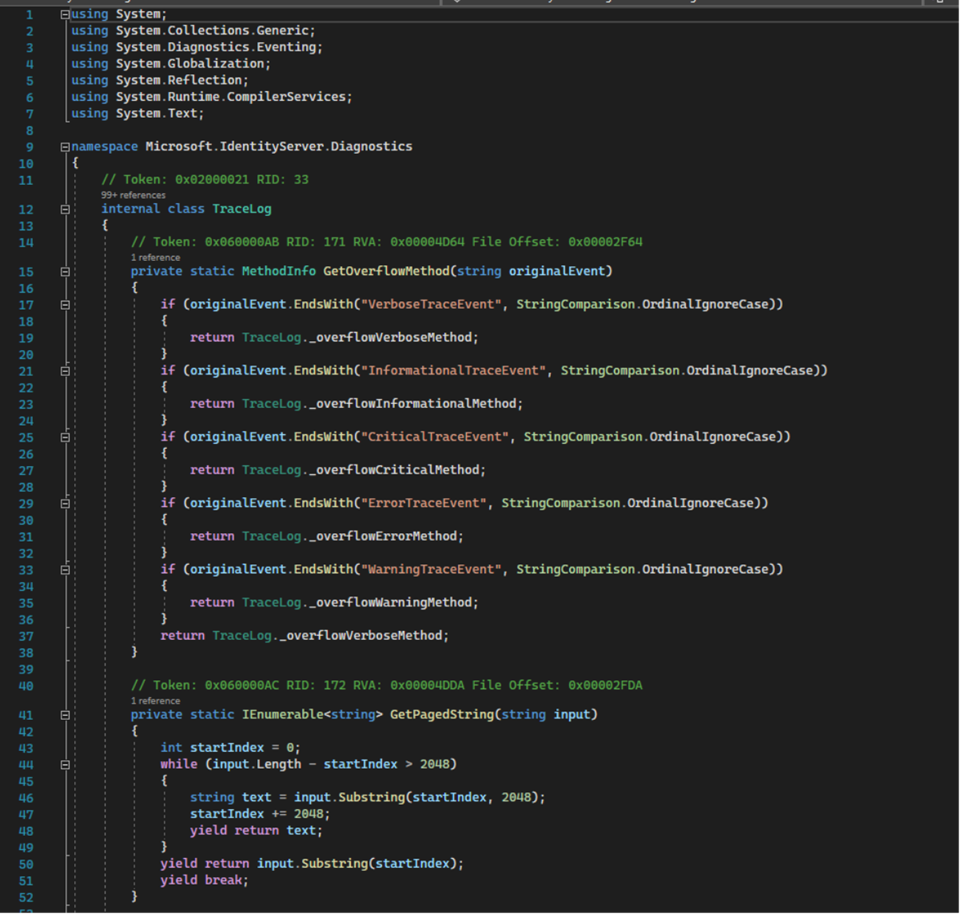960x914 pixels.
Task: Collapse the using directives block
Action: coord(64,13)
